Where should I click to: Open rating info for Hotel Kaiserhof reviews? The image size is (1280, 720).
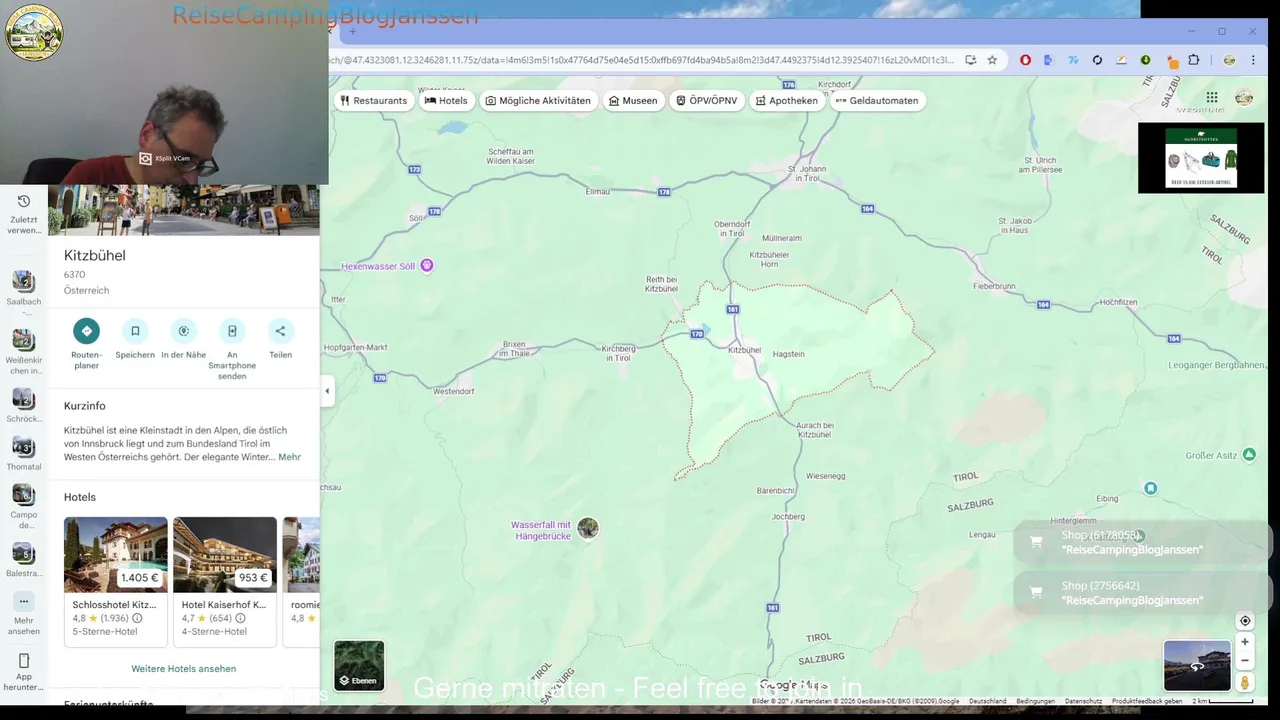click(240, 618)
